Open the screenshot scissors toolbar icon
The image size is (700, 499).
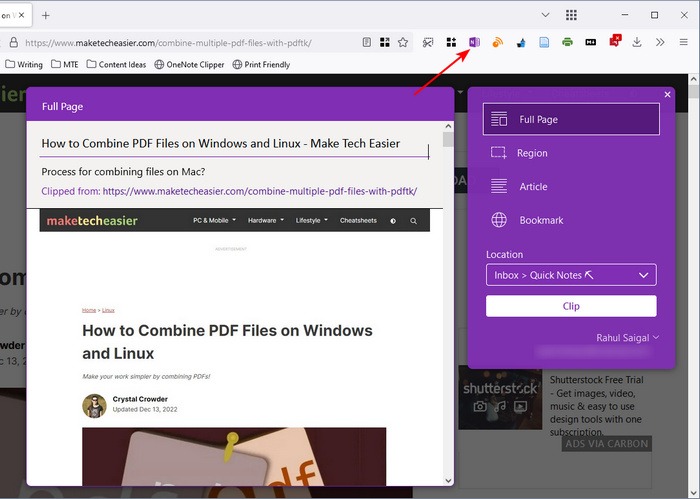tap(428, 42)
